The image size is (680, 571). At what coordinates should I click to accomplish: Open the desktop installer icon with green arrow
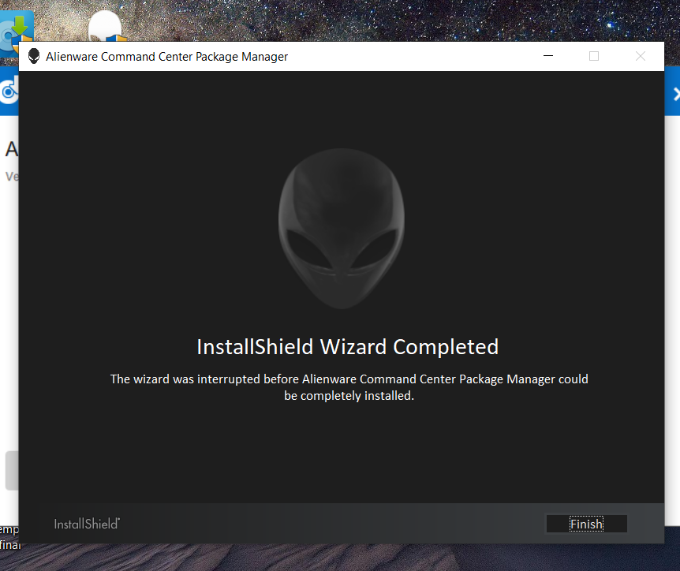pos(15,28)
